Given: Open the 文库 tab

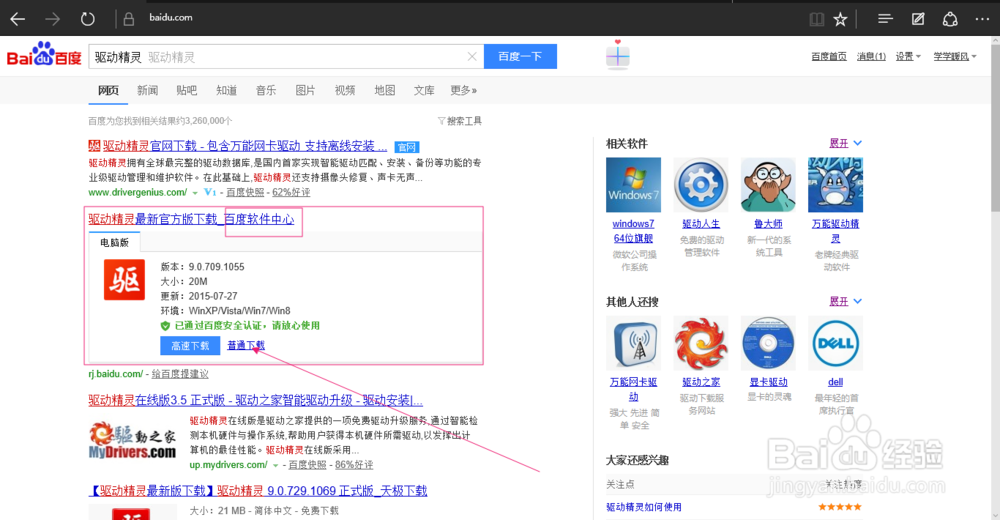Looking at the screenshot, I should click(424, 91).
